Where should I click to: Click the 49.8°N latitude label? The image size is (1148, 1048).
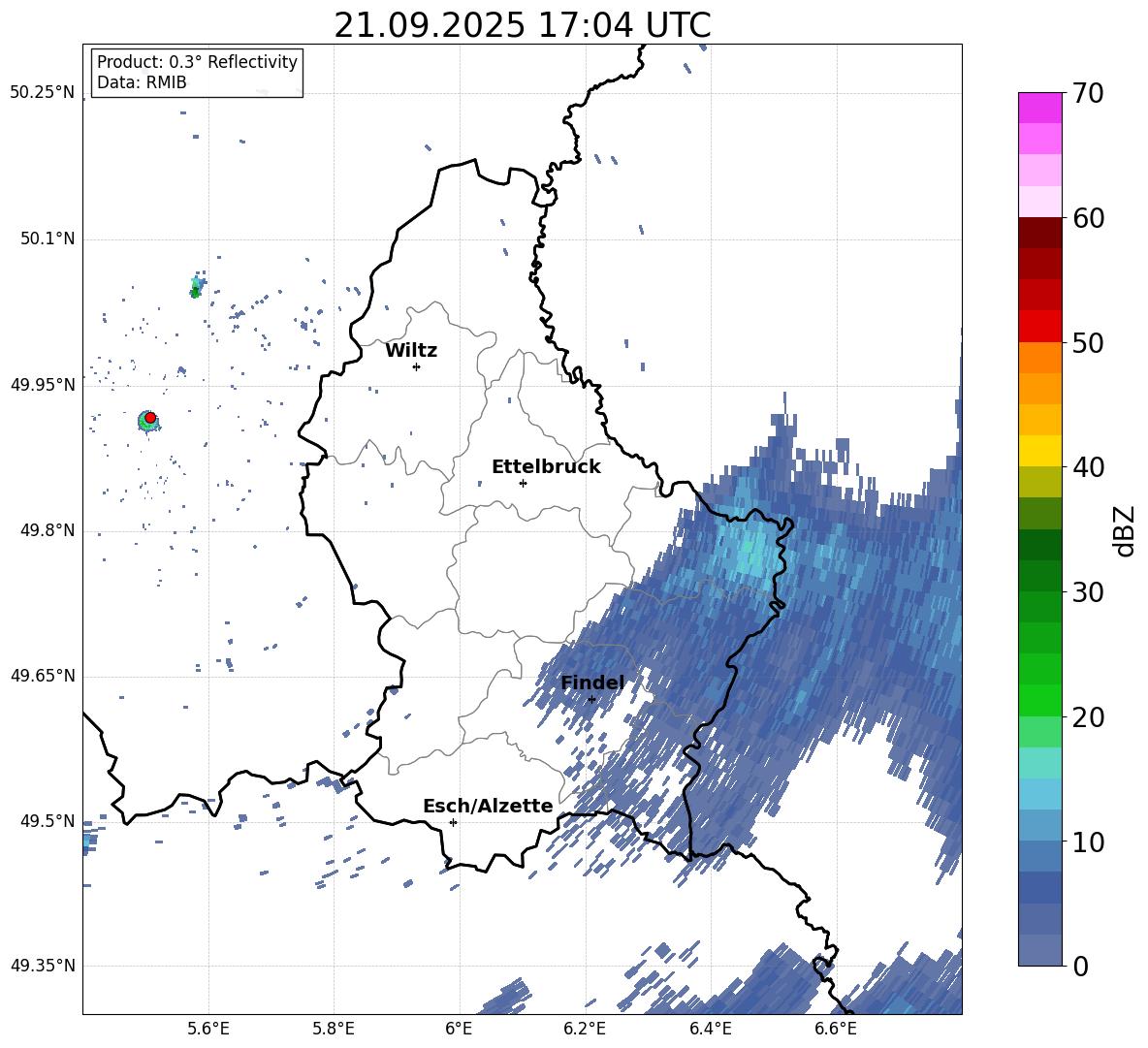tap(48, 530)
